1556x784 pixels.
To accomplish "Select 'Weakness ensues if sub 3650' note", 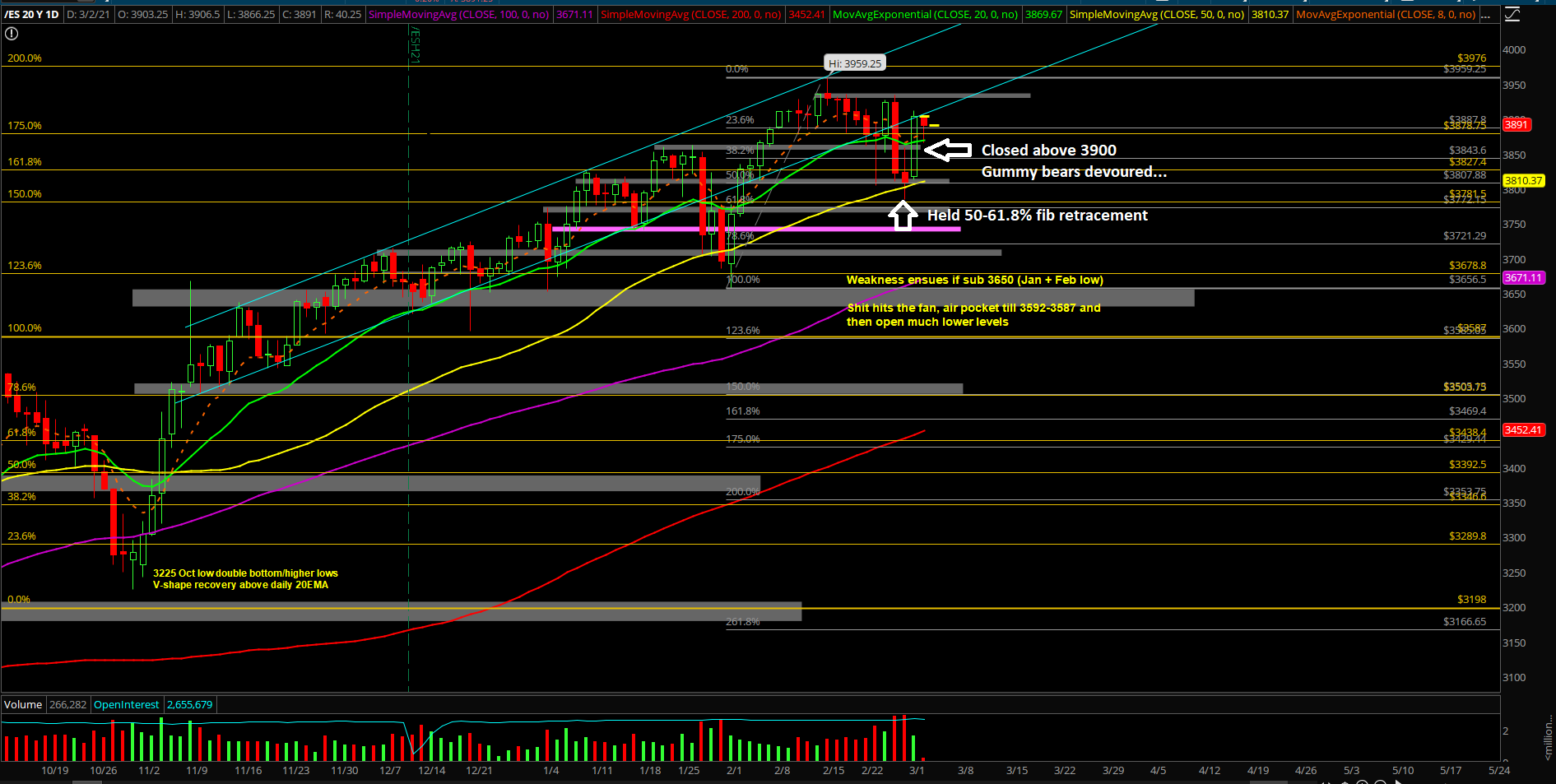I will [x=974, y=281].
